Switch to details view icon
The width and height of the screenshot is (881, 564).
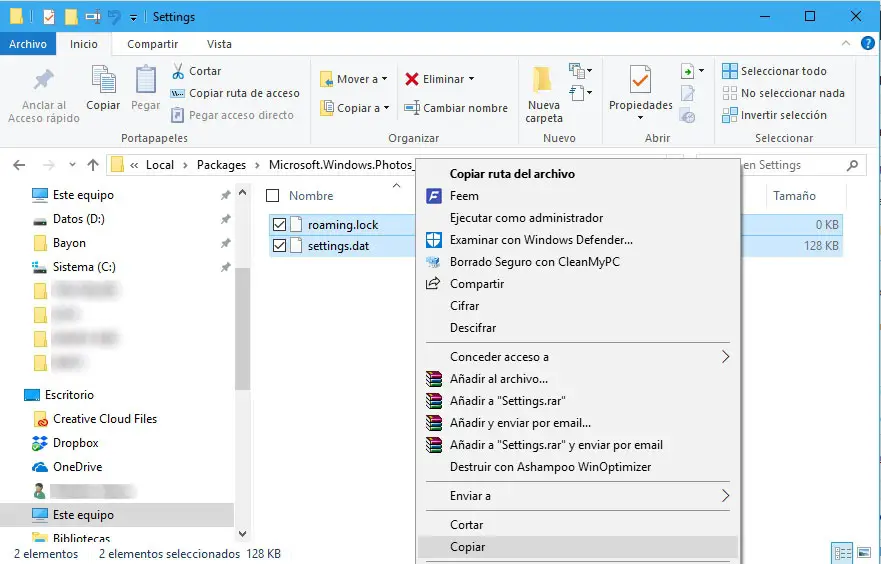[x=841, y=553]
